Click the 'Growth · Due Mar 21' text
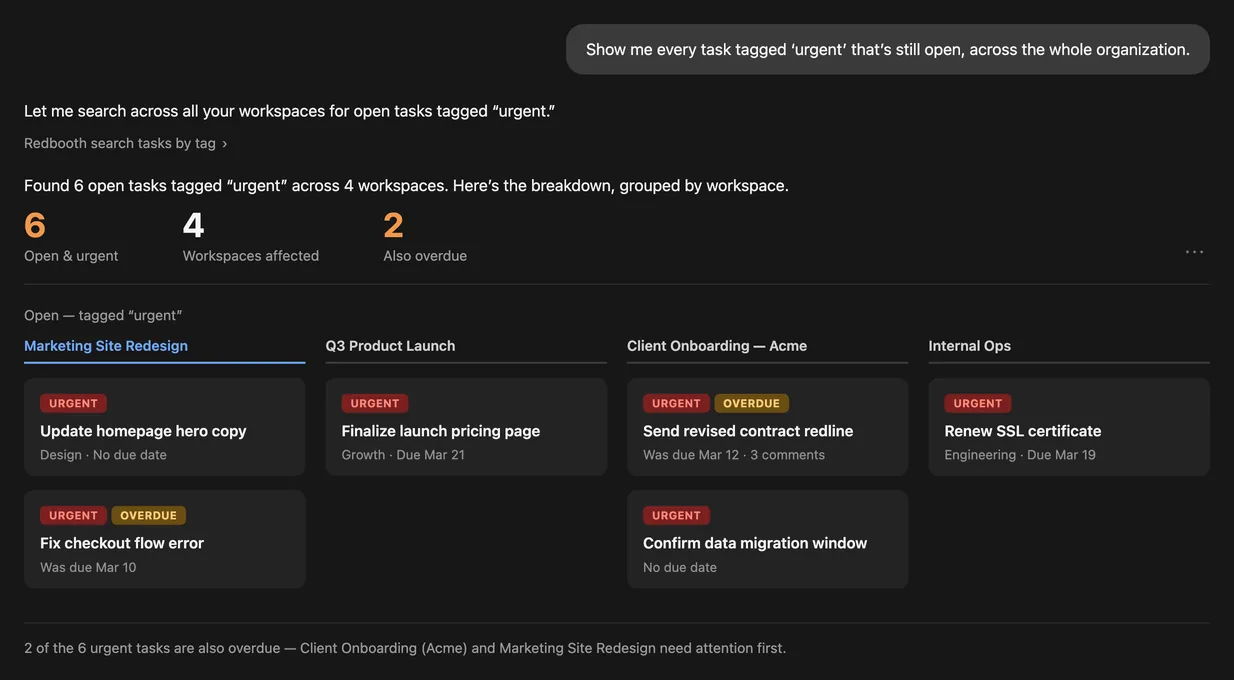This screenshot has height=680, width=1234. point(403,455)
